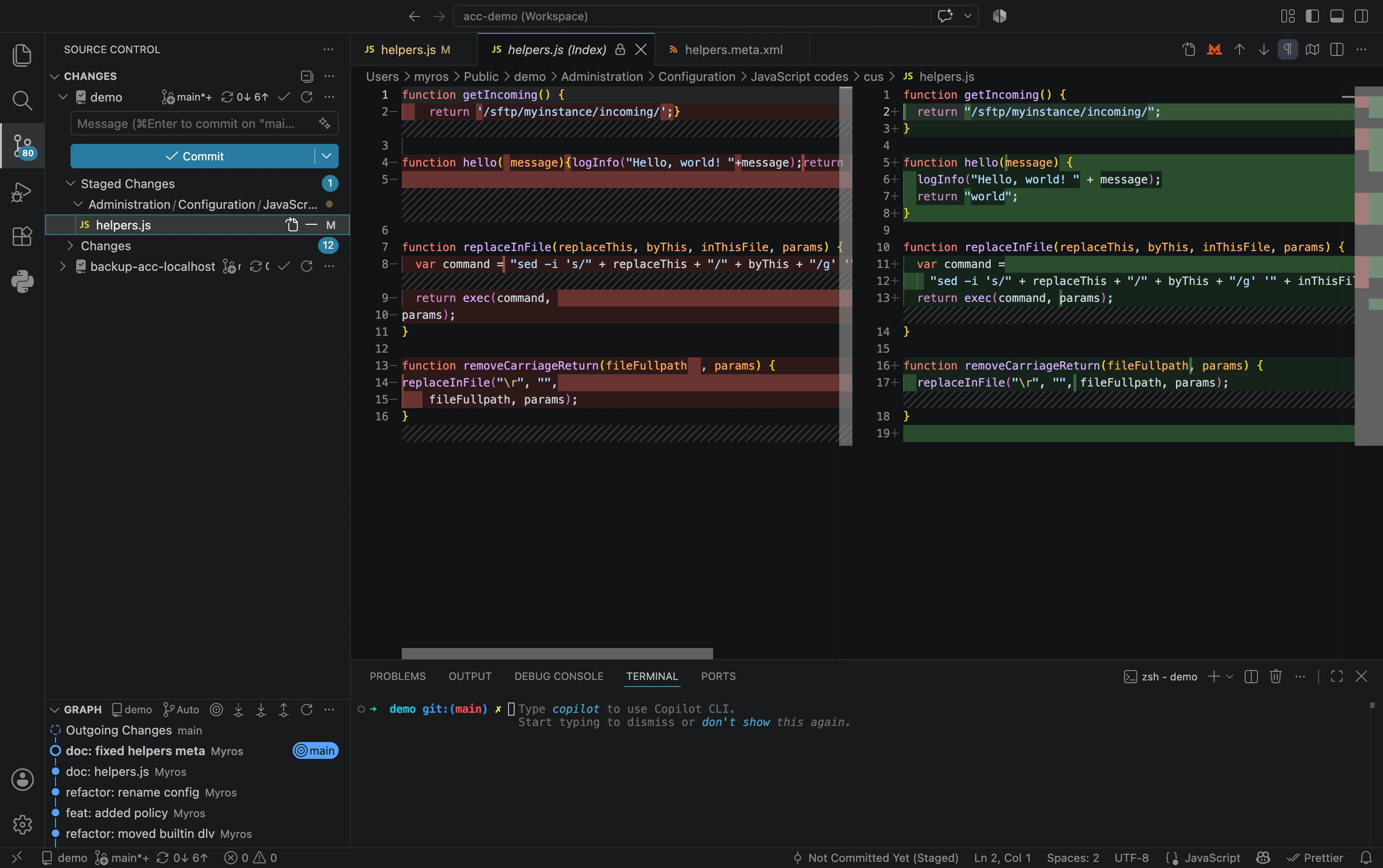Image resolution: width=1383 pixels, height=868 pixels.
Task: Click 'don't show' link in terminal
Action: point(736,722)
